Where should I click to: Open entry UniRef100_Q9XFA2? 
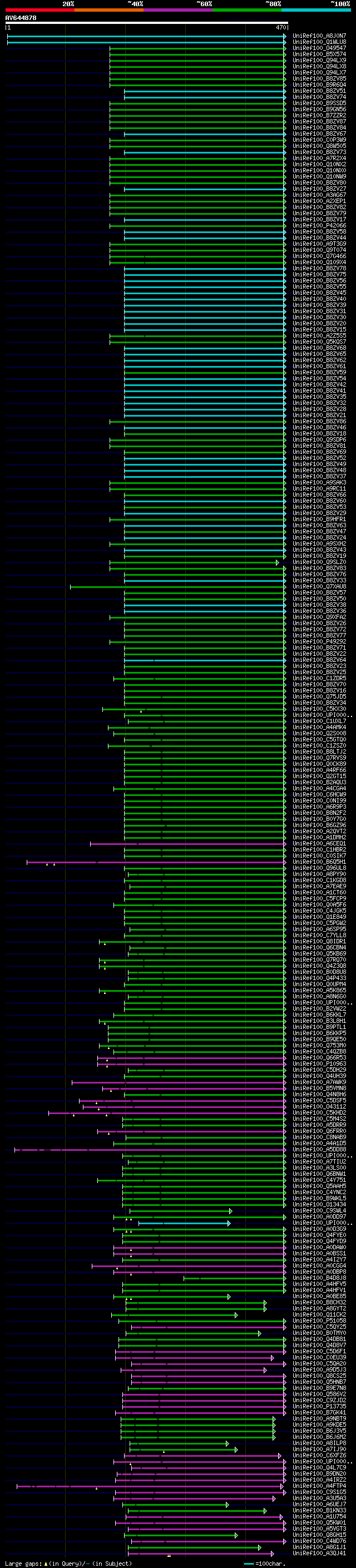[319, 617]
